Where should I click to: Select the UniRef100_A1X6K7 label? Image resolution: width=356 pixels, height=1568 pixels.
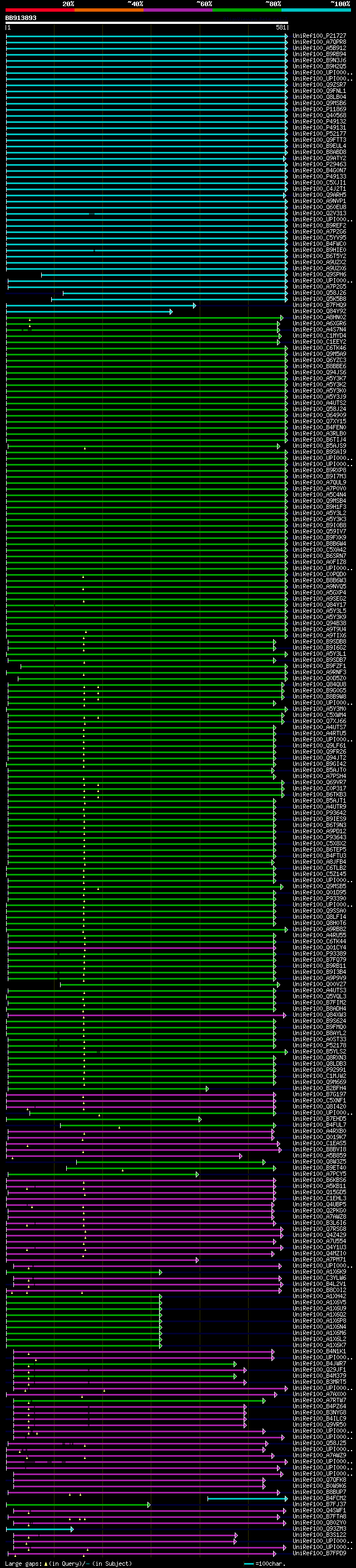tap(319, 1346)
